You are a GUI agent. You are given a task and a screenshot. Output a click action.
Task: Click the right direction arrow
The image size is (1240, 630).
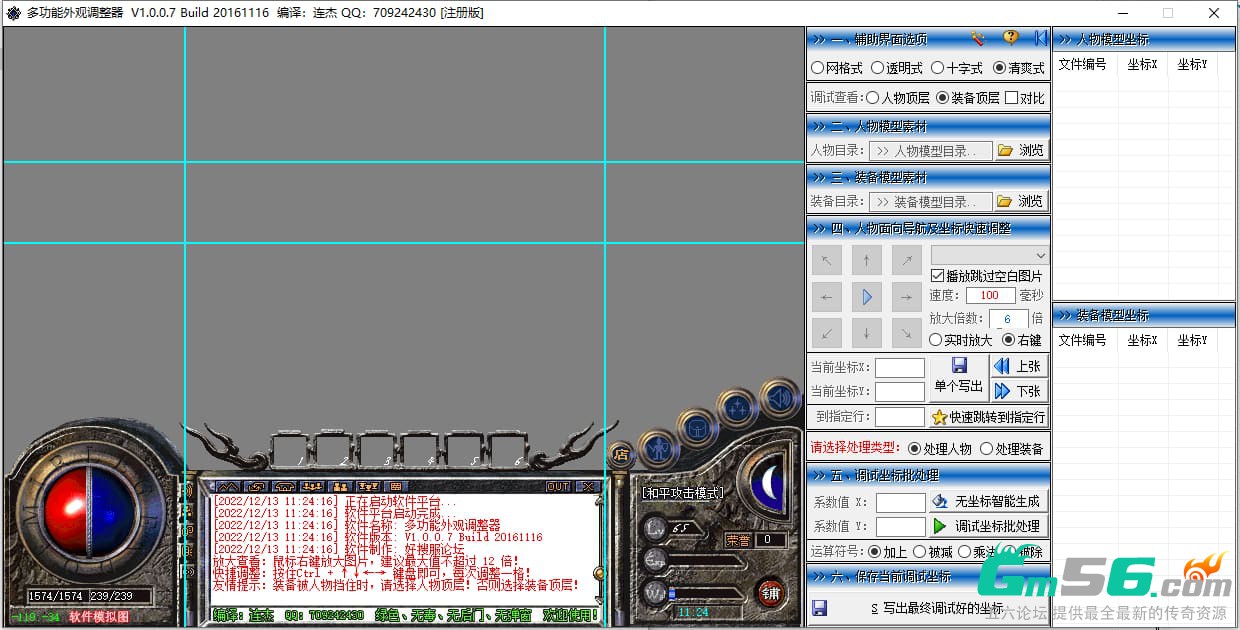[x=906, y=297]
